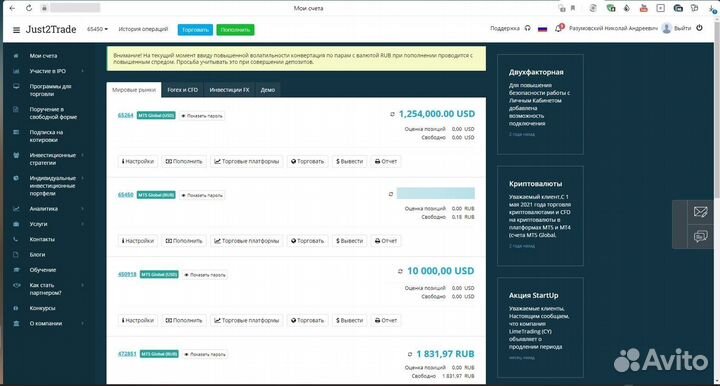Click the chat bubbles icon on right edge

pos(700,236)
